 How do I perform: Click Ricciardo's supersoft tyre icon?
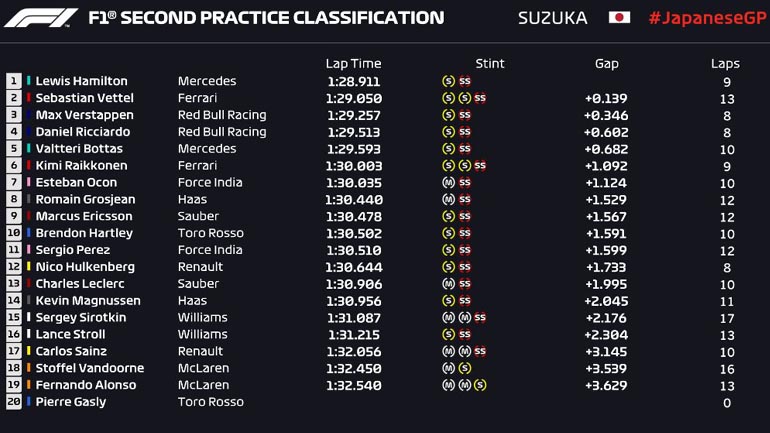pos(464,132)
